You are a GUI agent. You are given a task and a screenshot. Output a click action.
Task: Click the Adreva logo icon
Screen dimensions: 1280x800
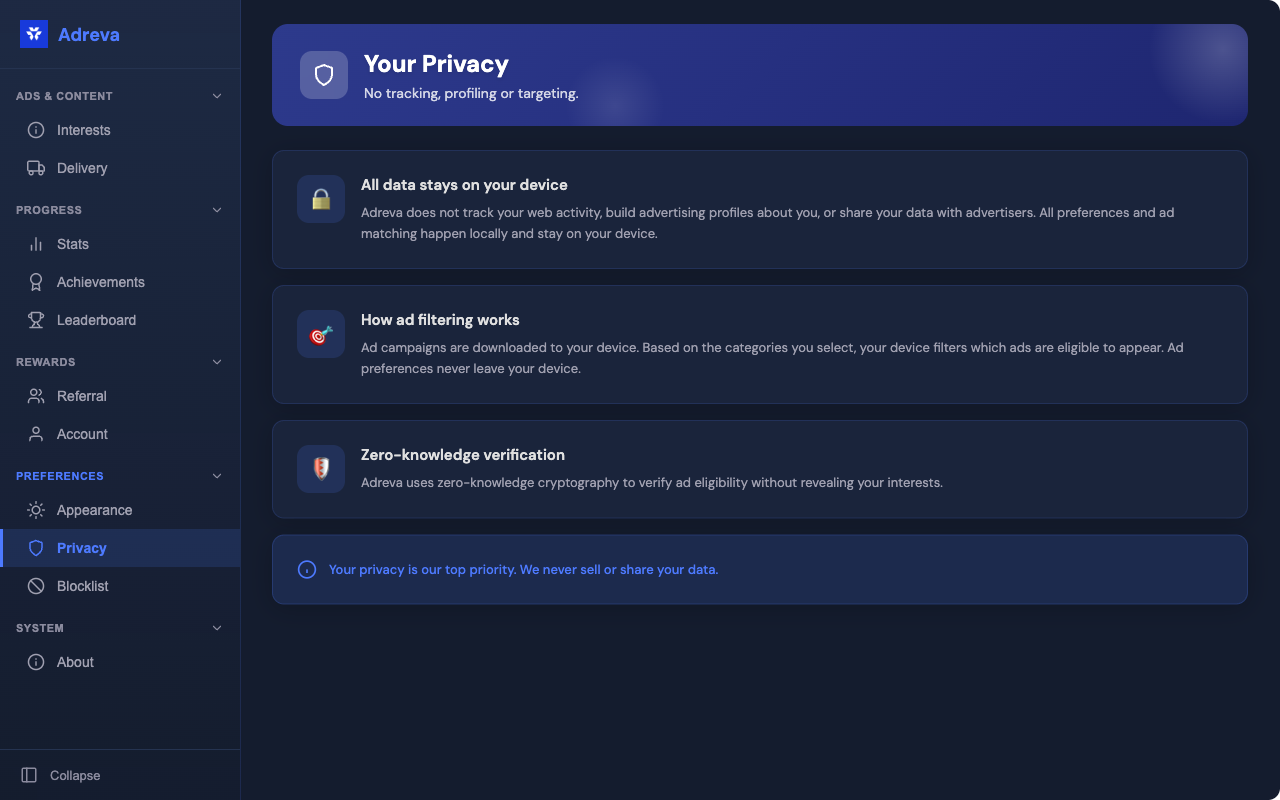coord(34,34)
